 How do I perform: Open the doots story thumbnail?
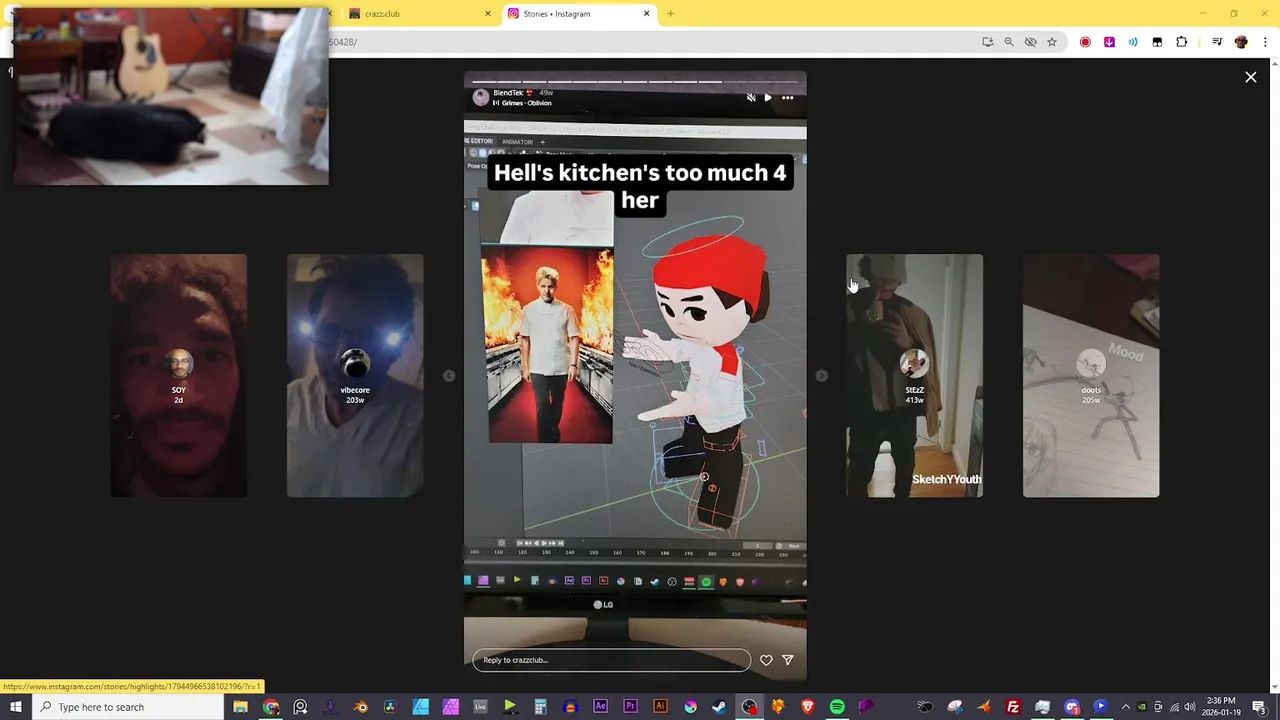pos(1091,376)
